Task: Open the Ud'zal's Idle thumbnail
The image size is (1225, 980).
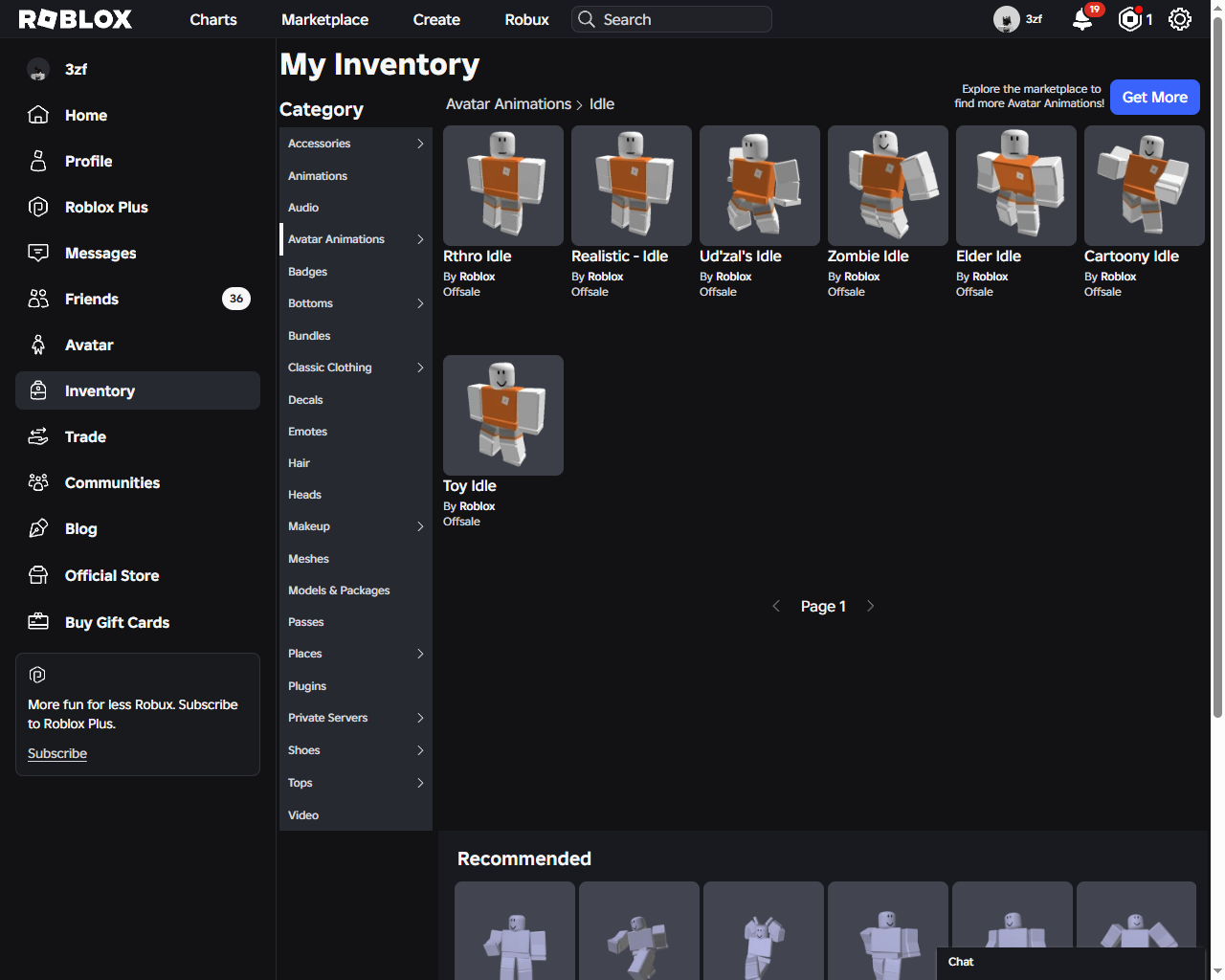Action: tap(760, 186)
